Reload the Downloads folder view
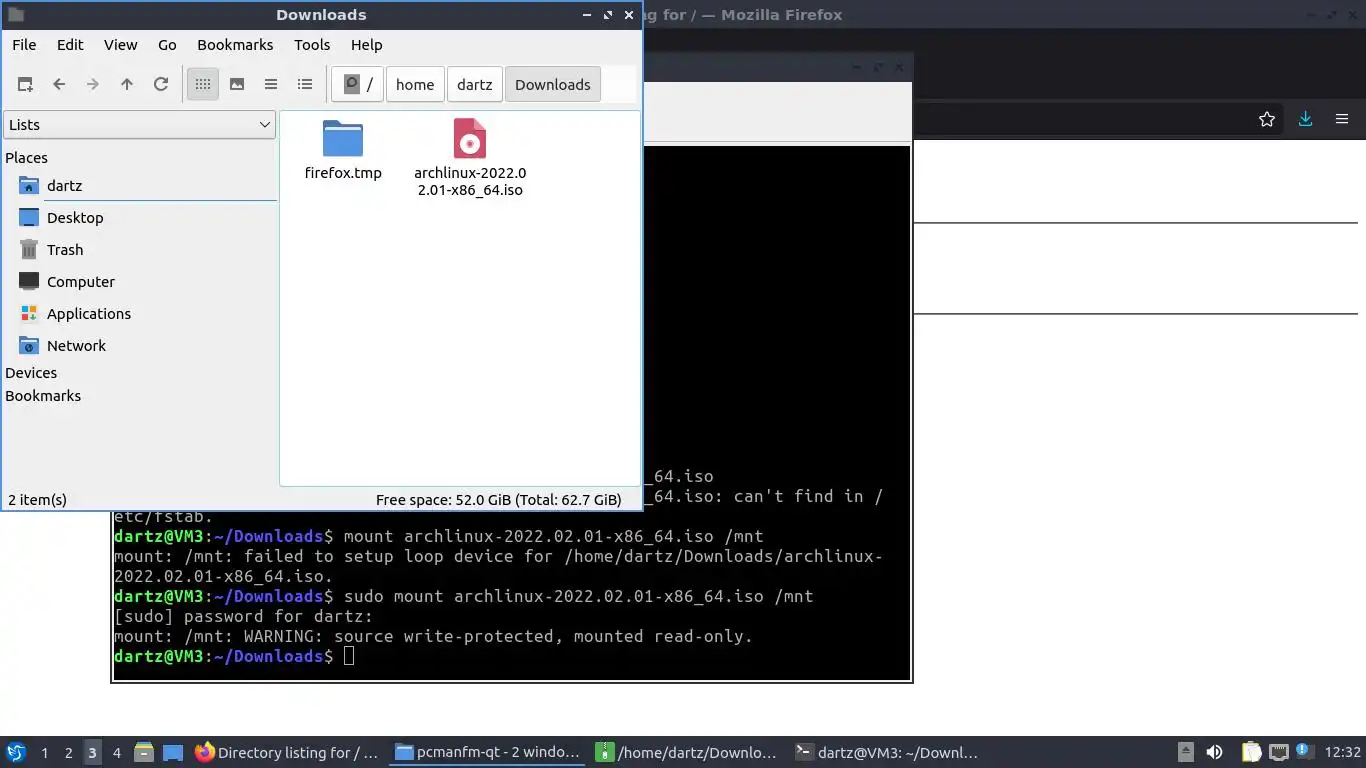 click(x=161, y=85)
